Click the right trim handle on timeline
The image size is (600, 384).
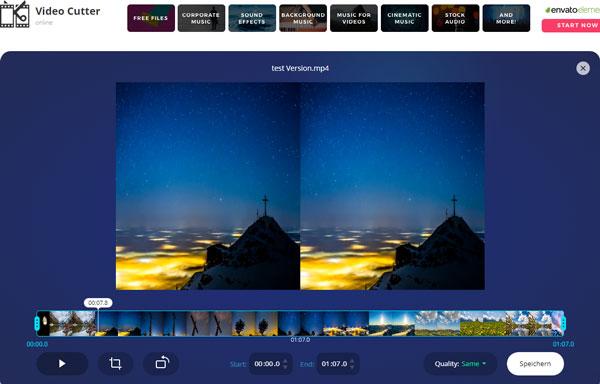tap(563, 324)
